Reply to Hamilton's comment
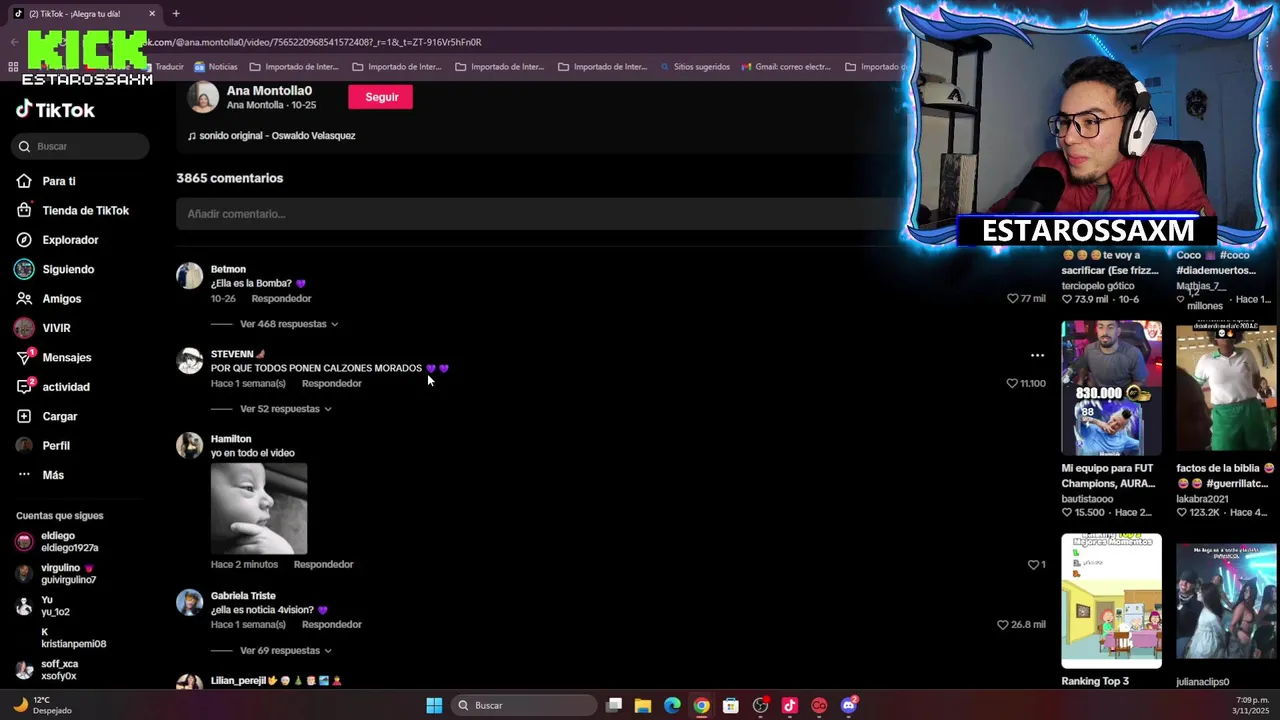This screenshot has width=1280, height=720. 323,564
